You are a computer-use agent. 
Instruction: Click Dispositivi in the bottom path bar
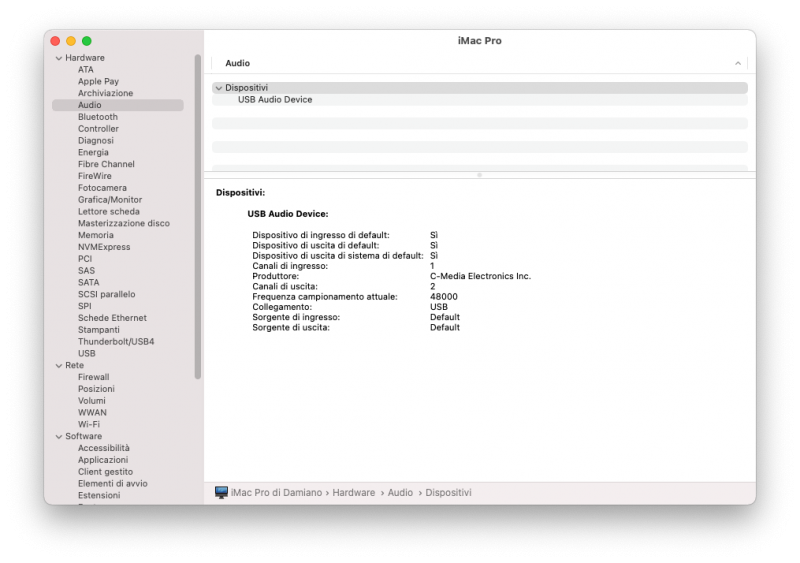tap(448, 493)
